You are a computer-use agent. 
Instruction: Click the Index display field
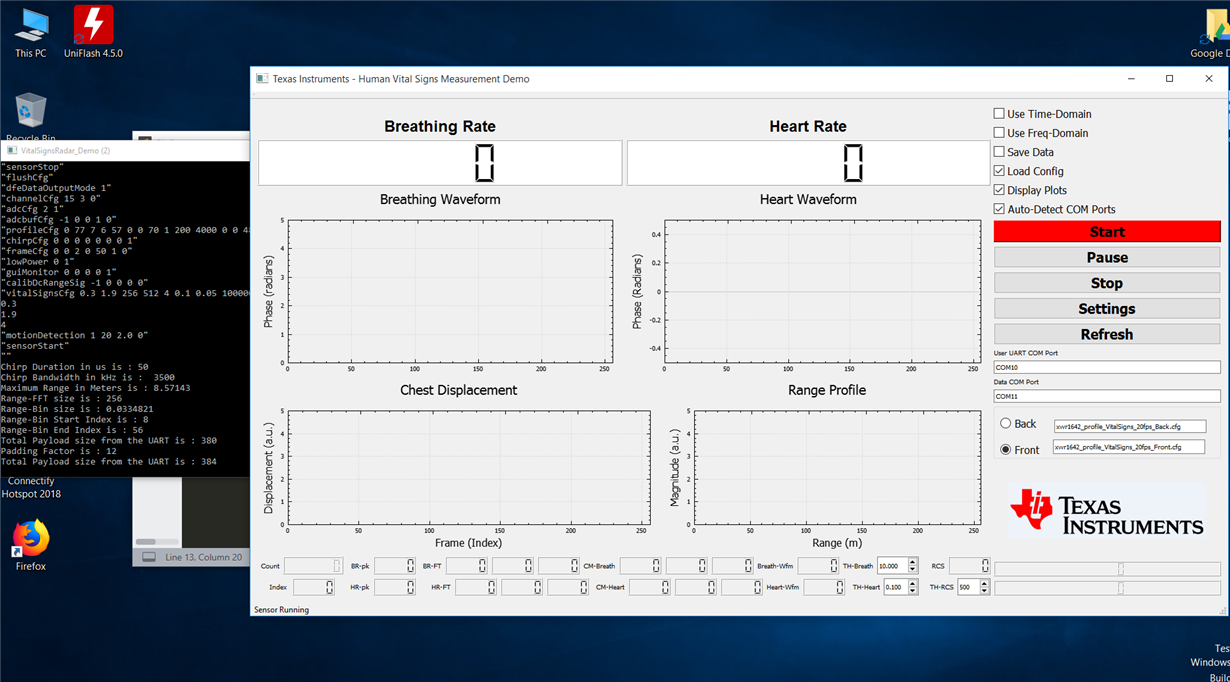(x=314, y=587)
